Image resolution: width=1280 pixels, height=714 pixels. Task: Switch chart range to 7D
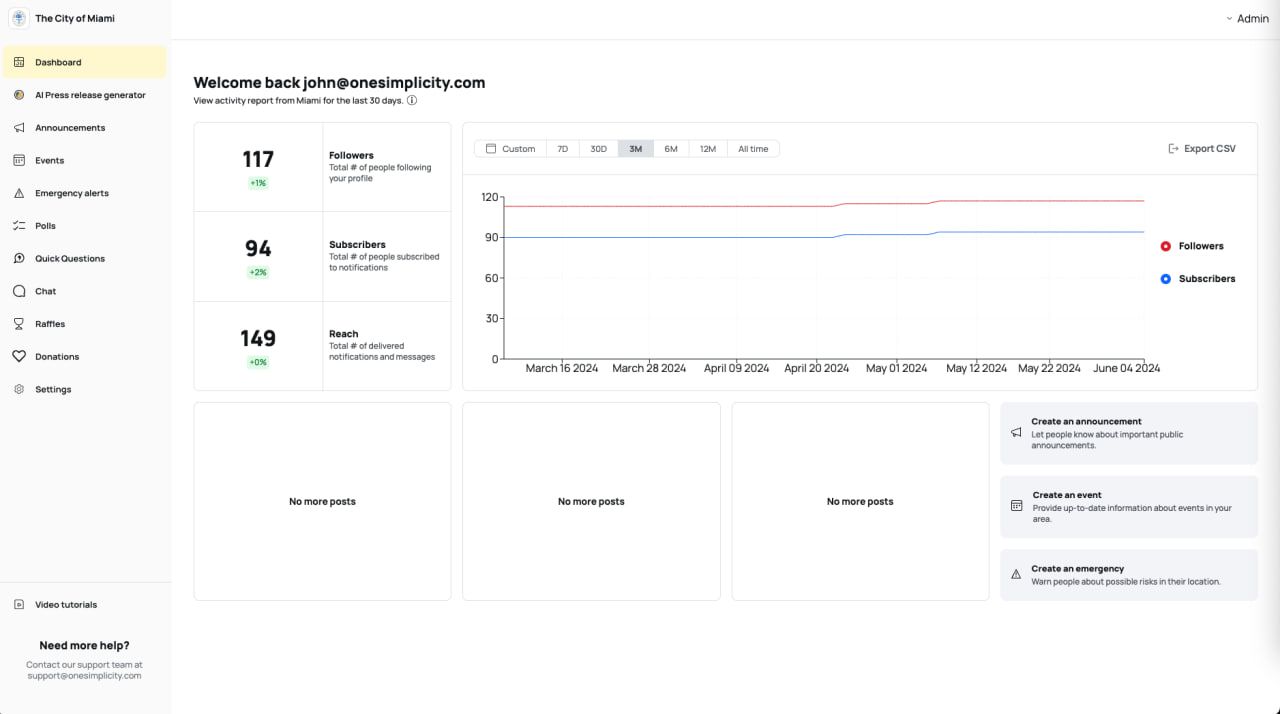(x=562, y=149)
